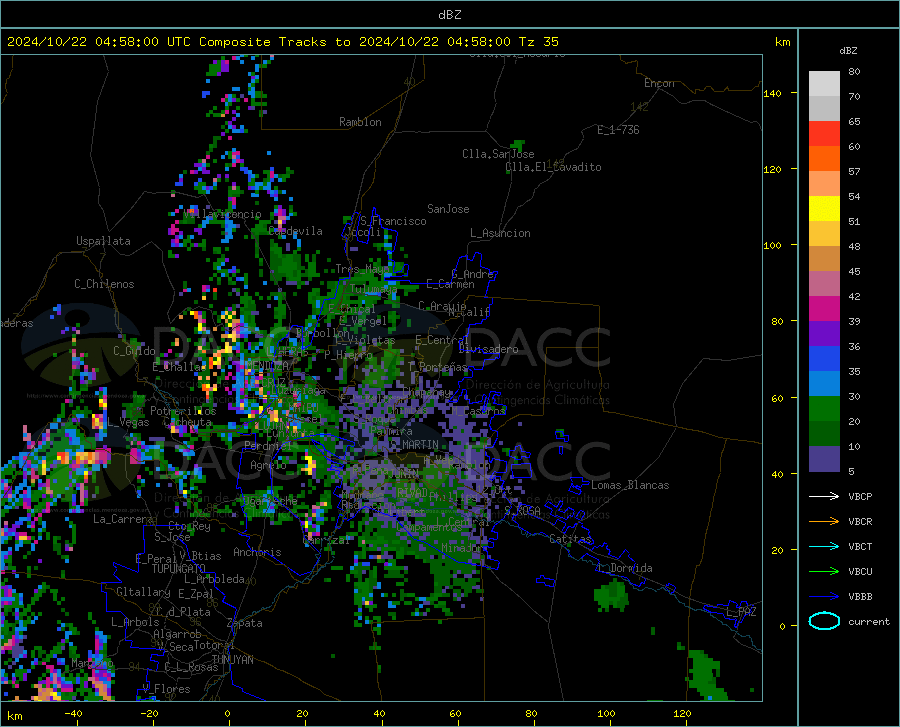Pick the magenta 39-42 dBZ swatch
Screen dimensions: 900x727
824,309
